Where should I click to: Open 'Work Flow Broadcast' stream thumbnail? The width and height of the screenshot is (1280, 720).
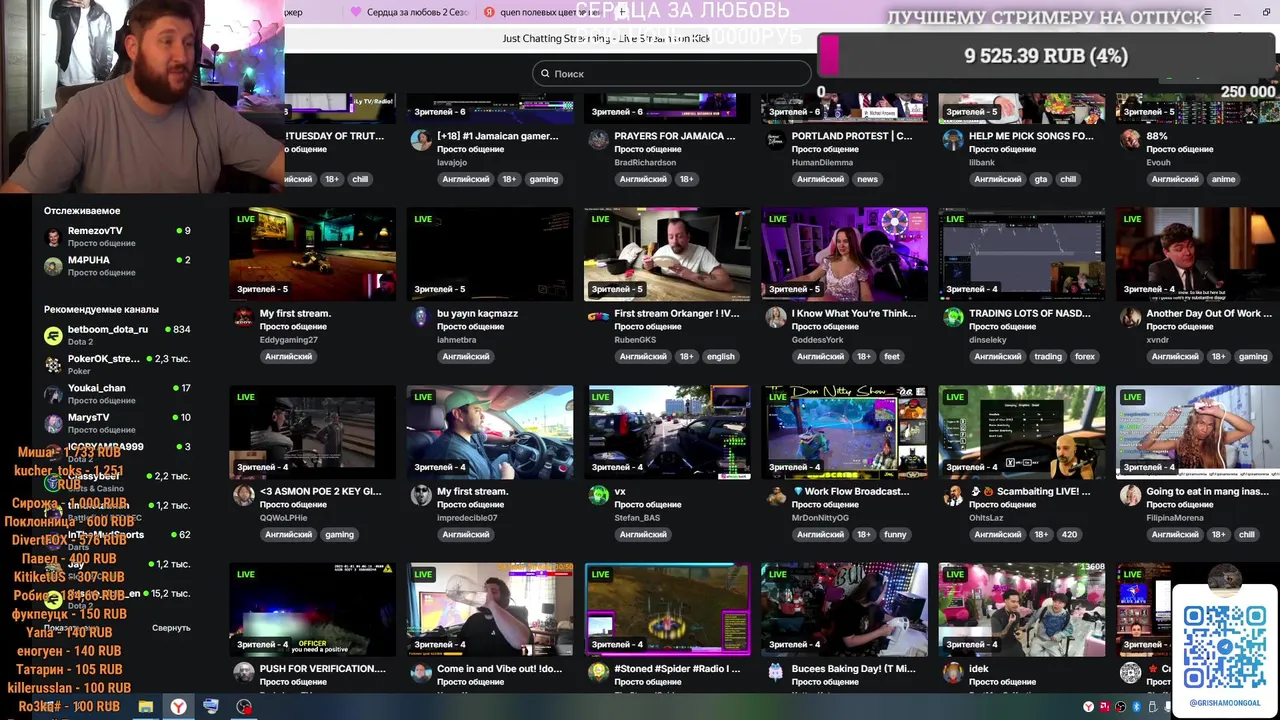[x=844, y=432]
